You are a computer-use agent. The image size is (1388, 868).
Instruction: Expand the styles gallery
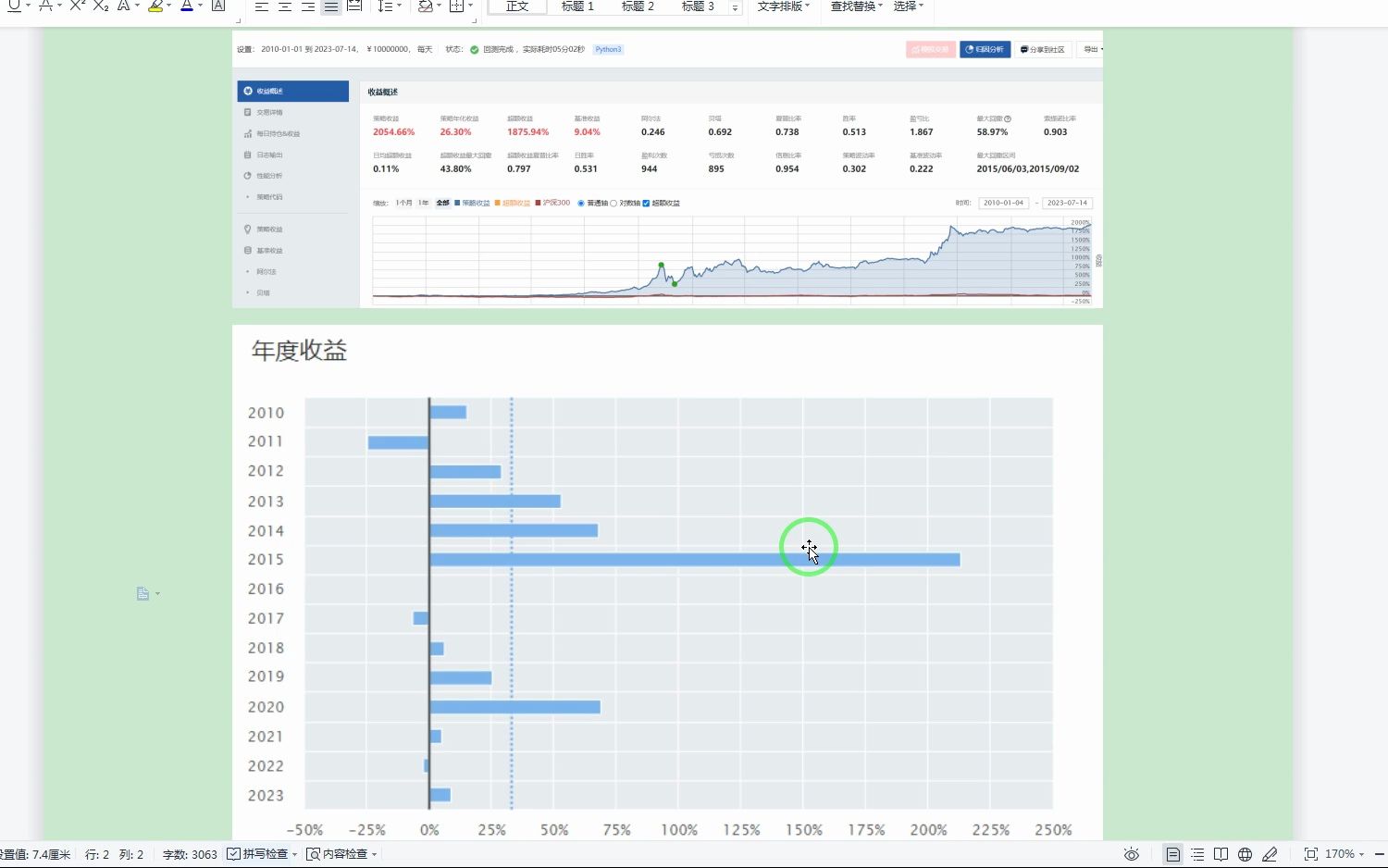[x=736, y=7]
